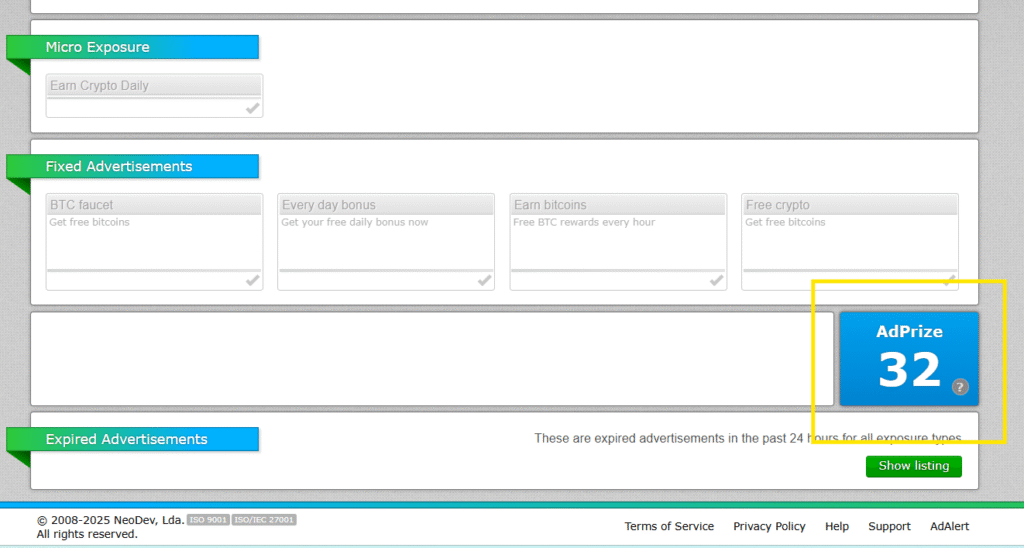1024x548 pixels.
Task: Open the Privacy Policy link
Action: [769, 526]
